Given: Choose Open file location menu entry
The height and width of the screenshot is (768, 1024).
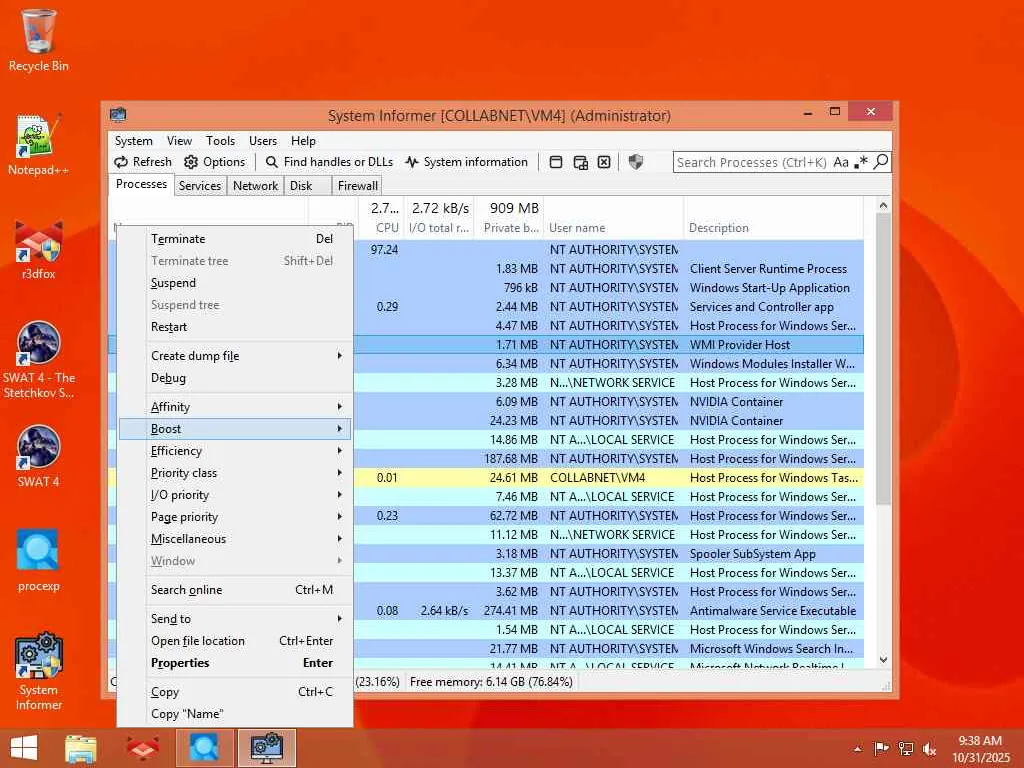Looking at the screenshot, I should click(x=235, y=641).
